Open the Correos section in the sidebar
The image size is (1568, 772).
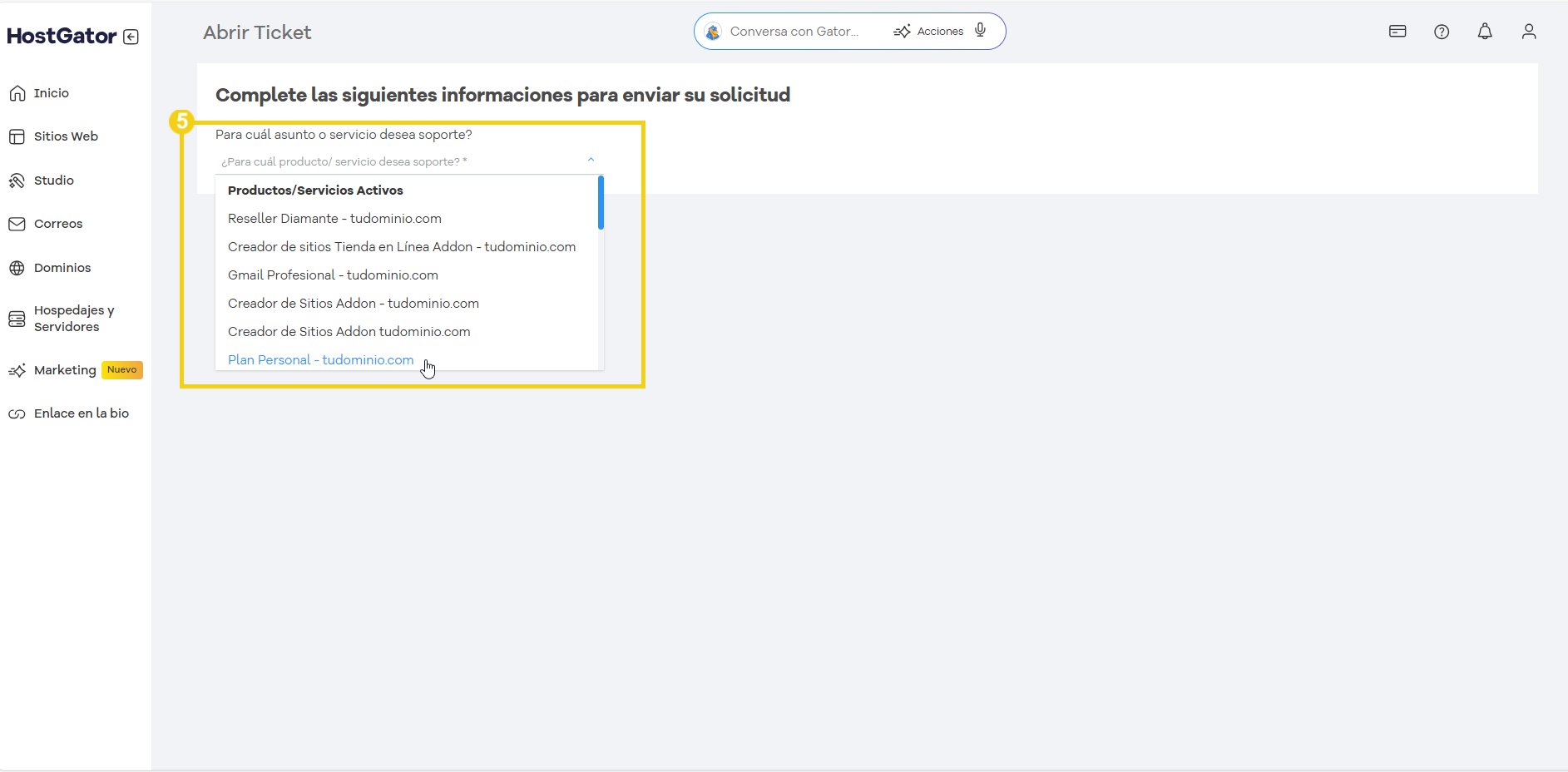point(57,223)
